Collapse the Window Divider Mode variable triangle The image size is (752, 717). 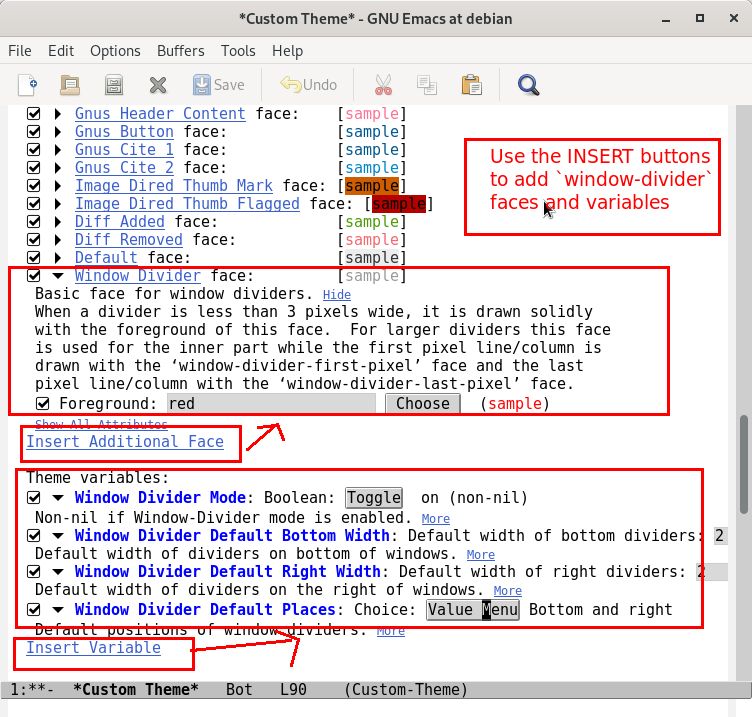tap(58, 498)
